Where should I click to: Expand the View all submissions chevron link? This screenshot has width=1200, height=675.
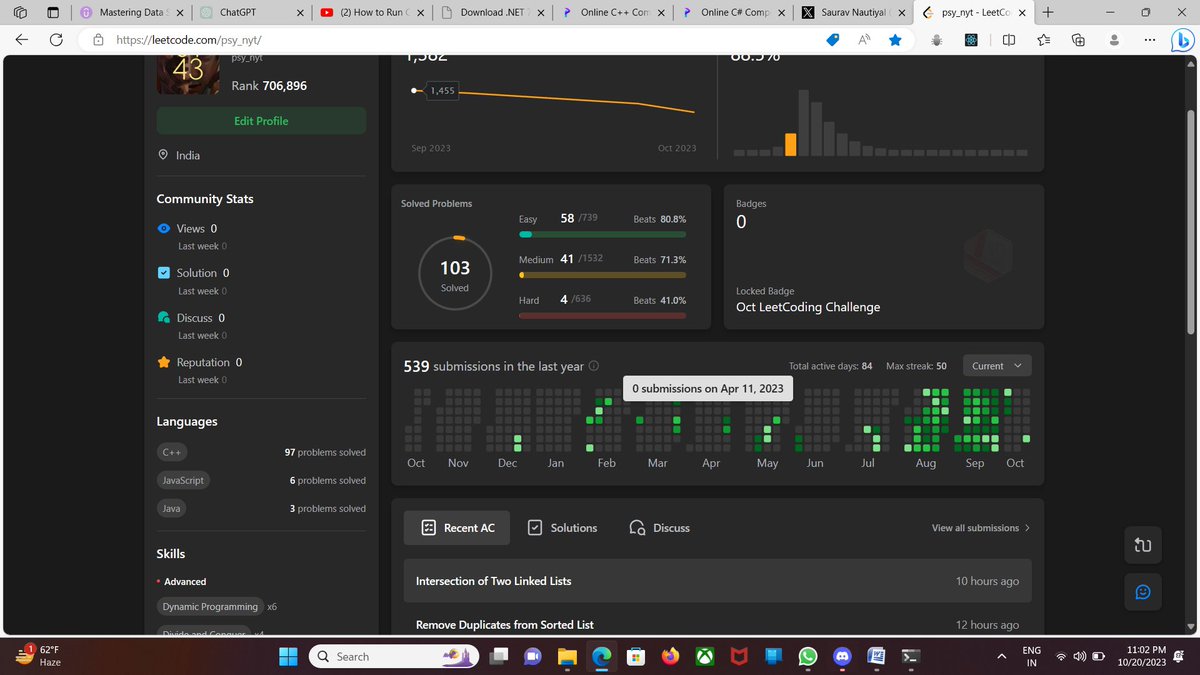click(981, 528)
